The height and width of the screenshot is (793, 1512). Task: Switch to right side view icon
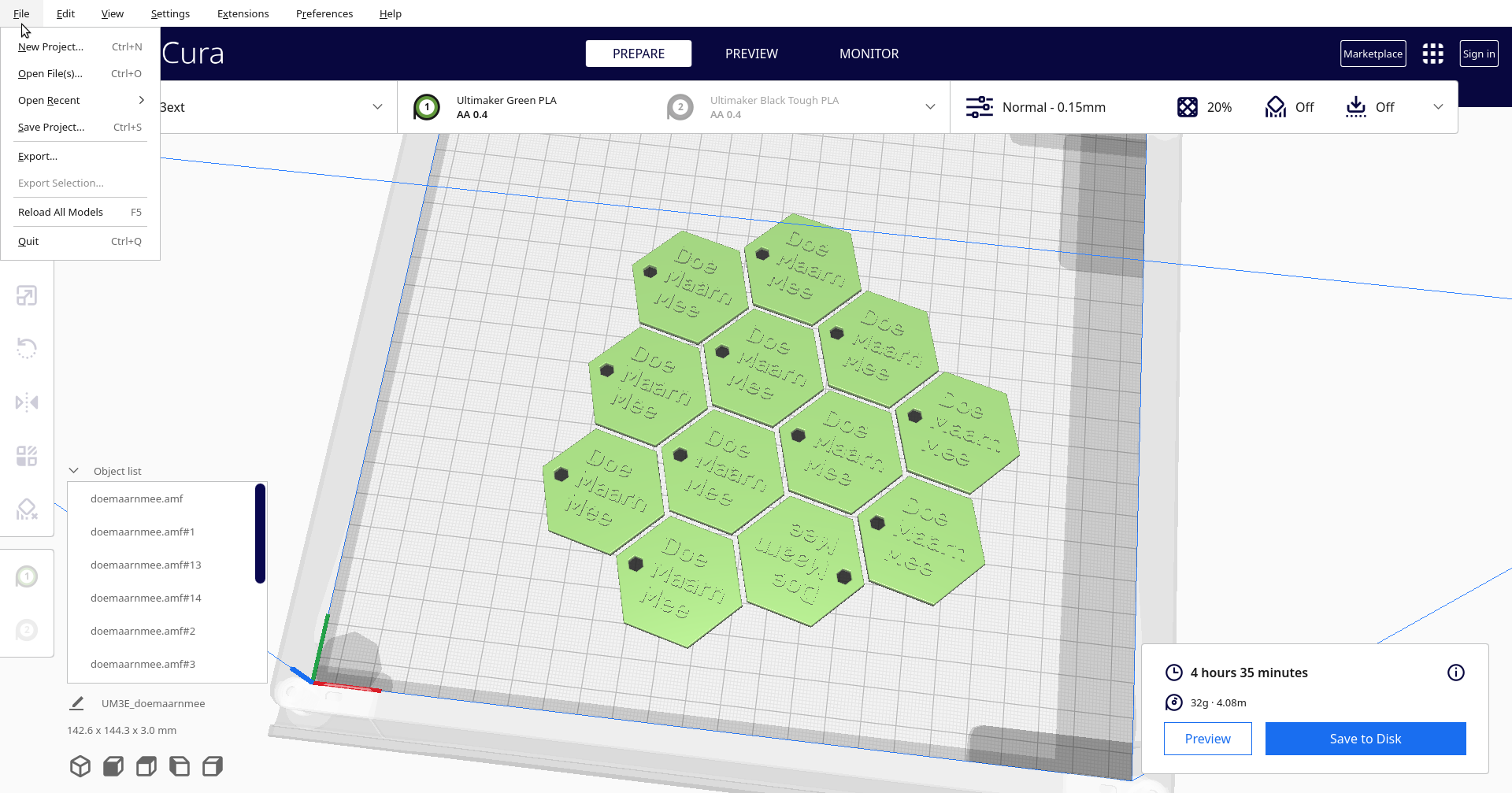[x=213, y=766]
